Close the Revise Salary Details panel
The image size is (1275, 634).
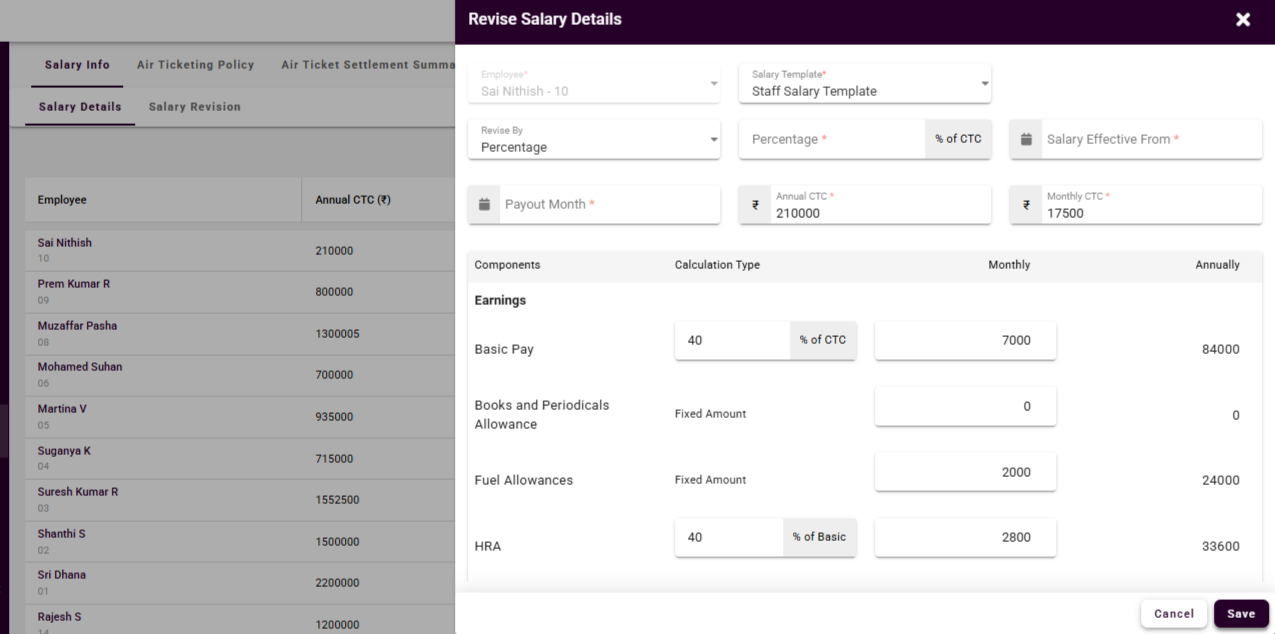click(1243, 20)
